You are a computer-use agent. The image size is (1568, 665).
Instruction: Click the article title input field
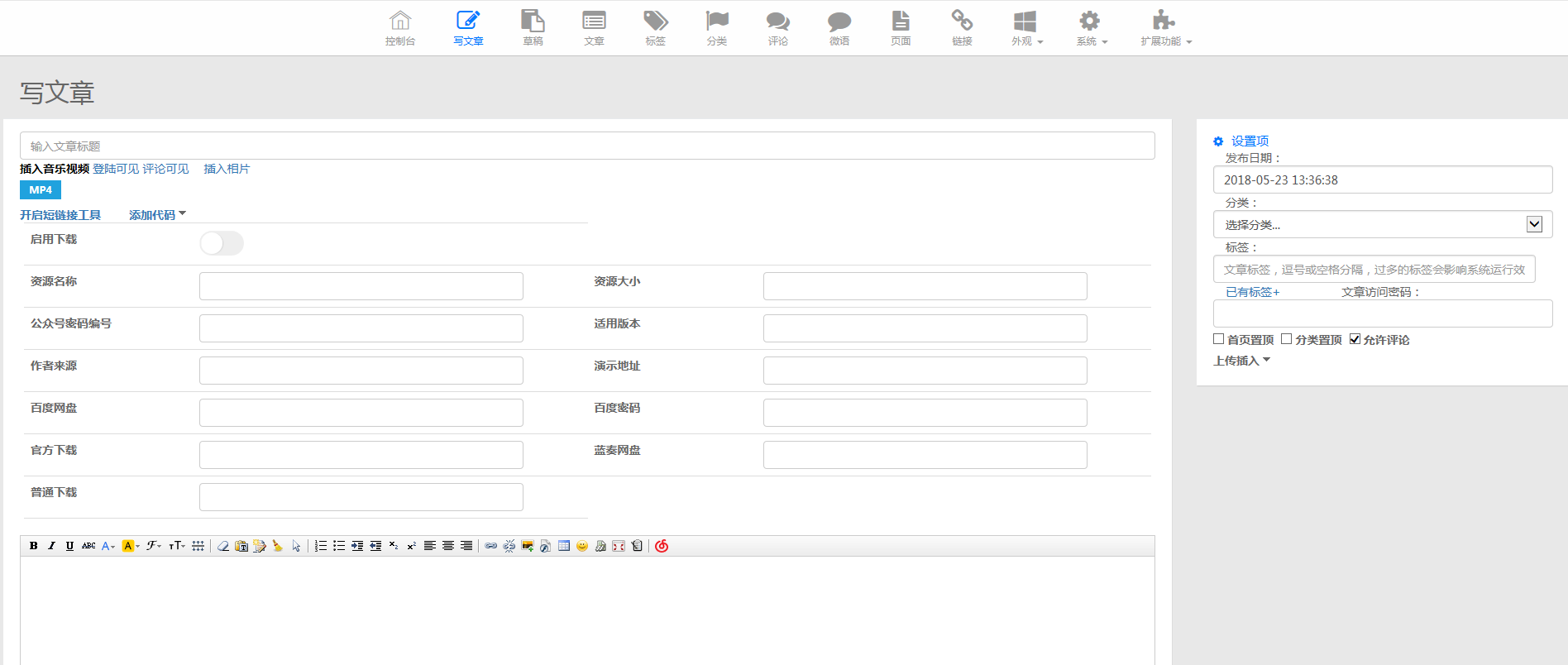[x=587, y=146]
